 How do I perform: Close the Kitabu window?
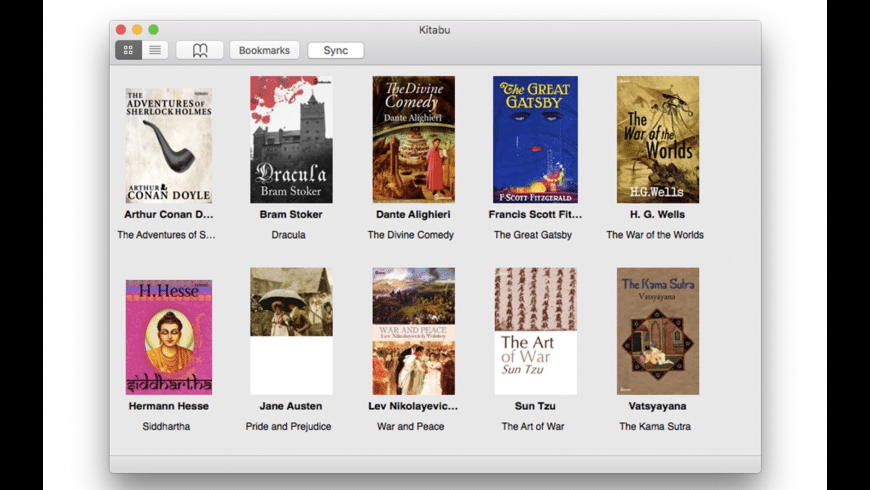121,29
